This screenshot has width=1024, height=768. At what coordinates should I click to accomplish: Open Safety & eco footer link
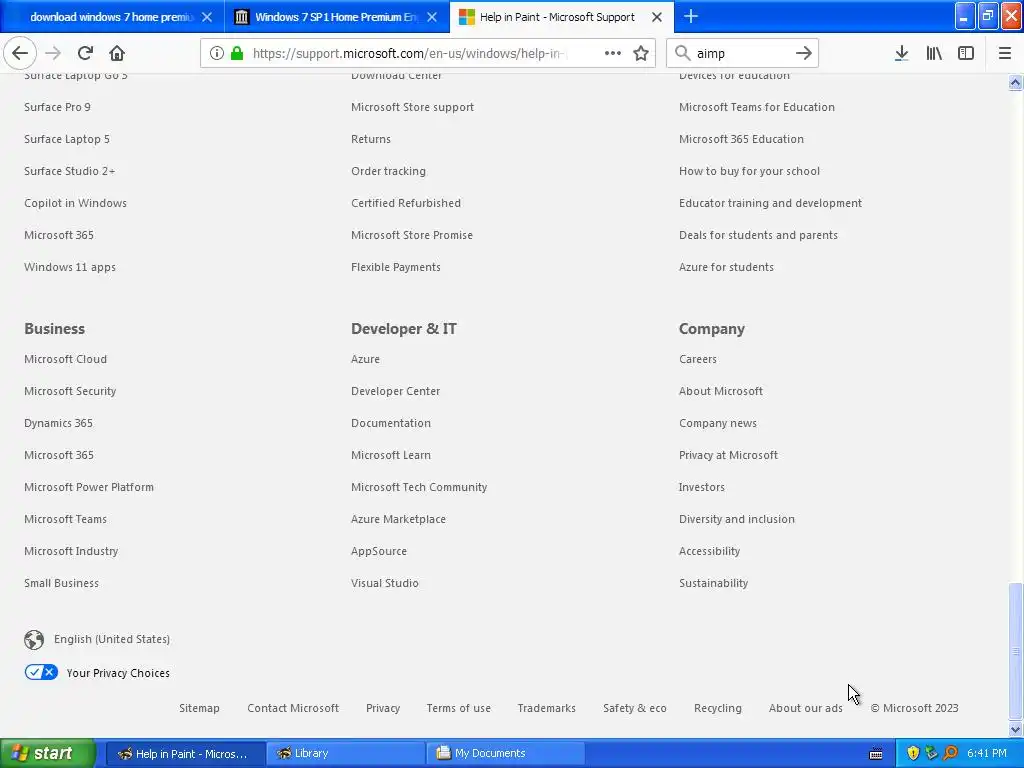pos(635,708)
